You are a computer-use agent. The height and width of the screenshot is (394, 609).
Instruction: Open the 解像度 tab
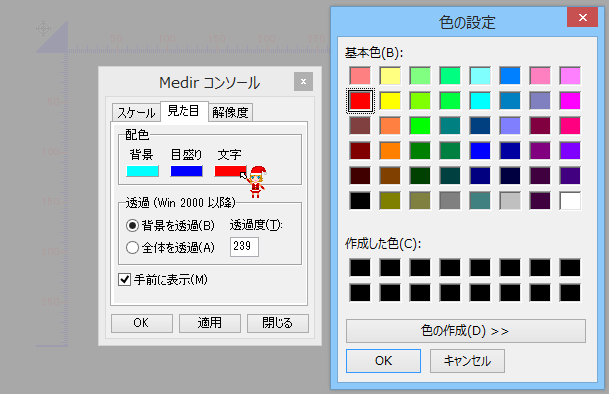pos(230,113)
